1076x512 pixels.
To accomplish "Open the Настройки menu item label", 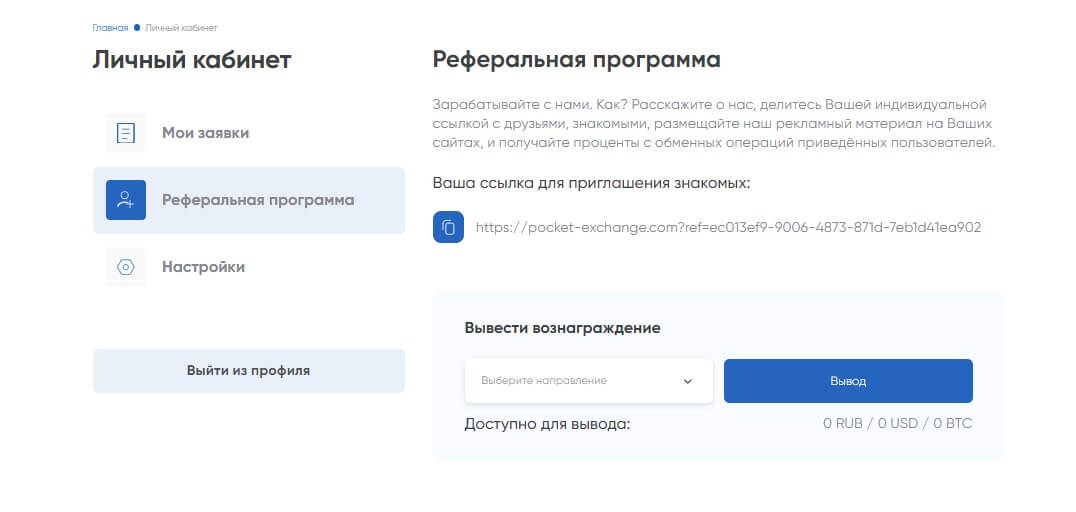I will coord(203,267).
